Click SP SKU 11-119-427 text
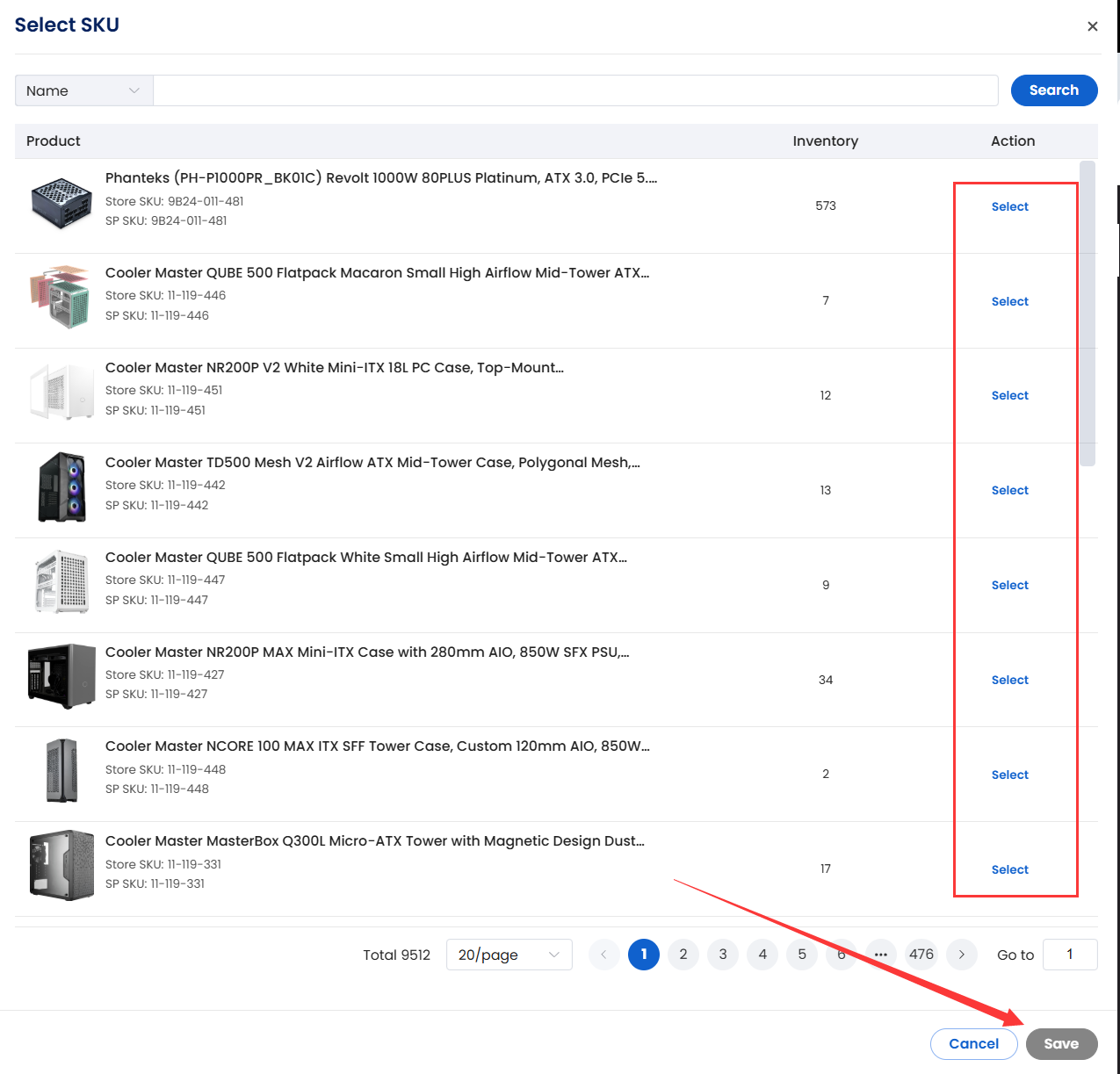The image size is (1120, 1074). (x=156, y=694)
